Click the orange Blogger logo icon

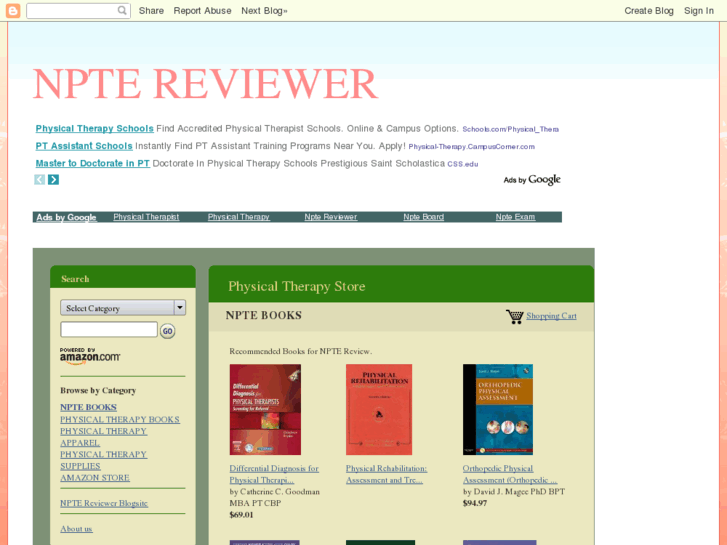click(13, 10)
